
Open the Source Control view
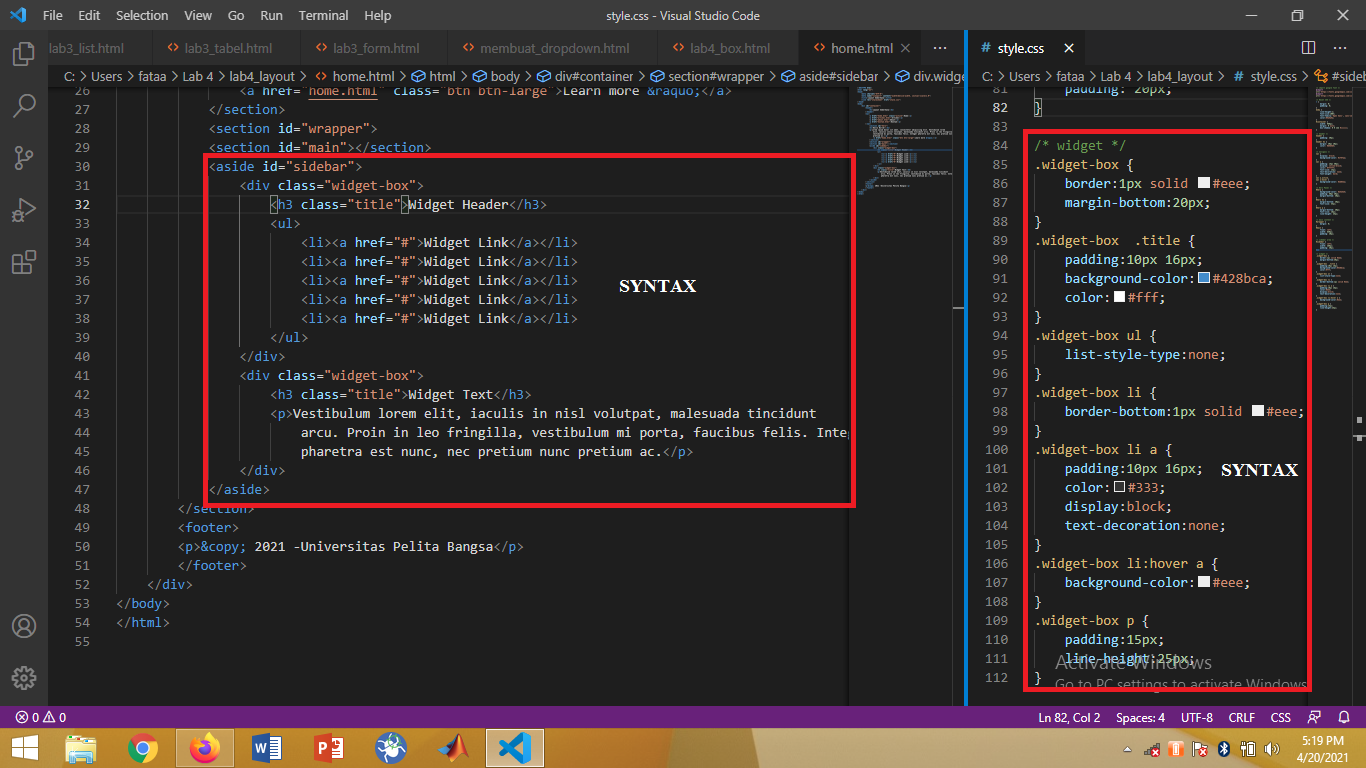[x=23, y=157]
